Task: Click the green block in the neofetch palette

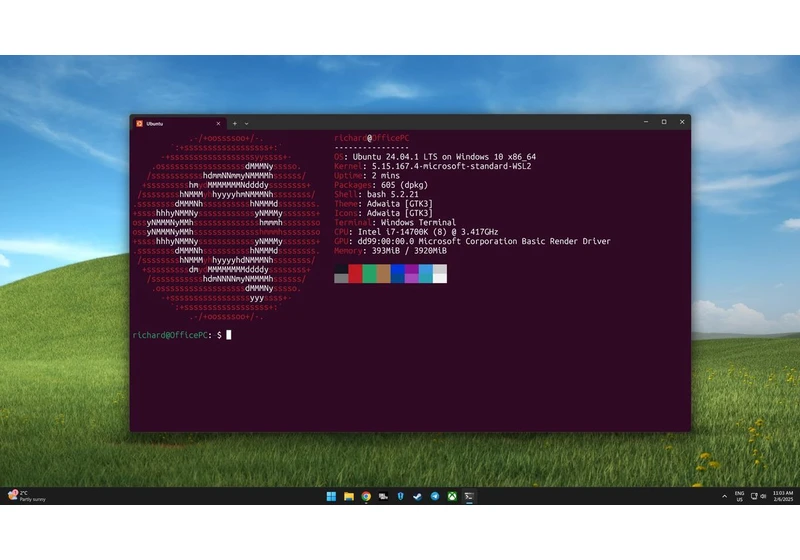Action: [369, 273]
